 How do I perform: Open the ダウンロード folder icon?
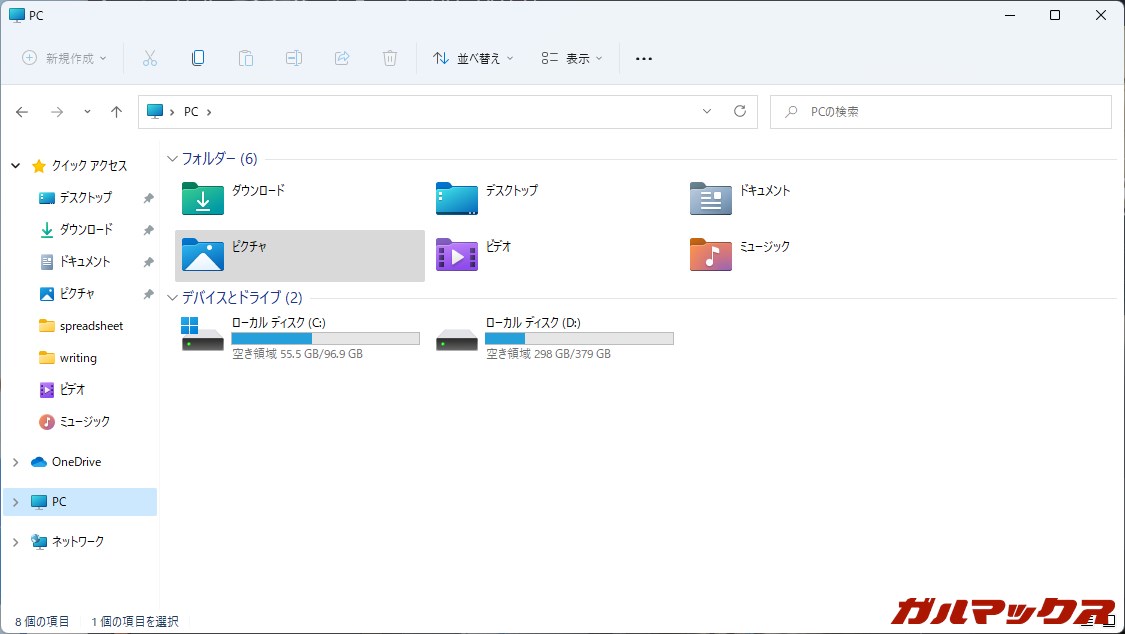coord(202,199)
